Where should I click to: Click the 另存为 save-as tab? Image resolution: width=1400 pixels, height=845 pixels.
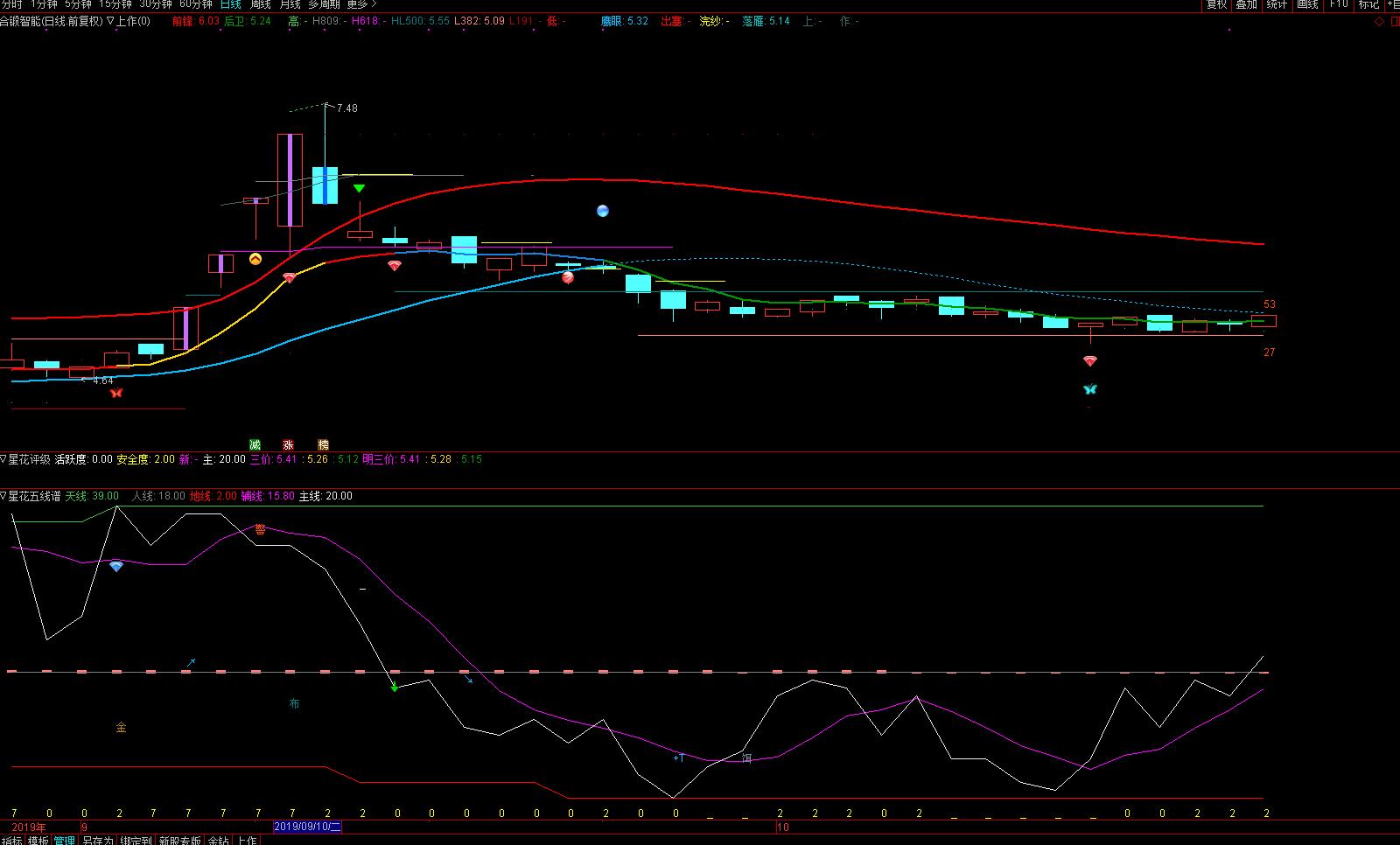[x=97, y=841]
